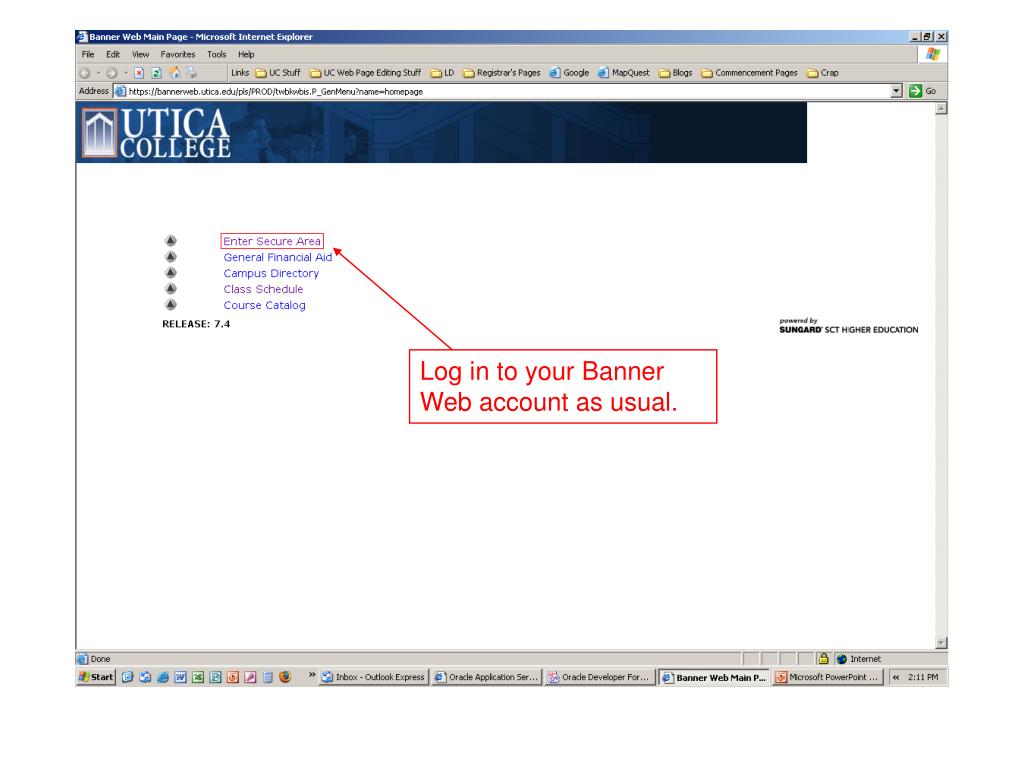Open the Favorites menu
This screenshot has width=1024, height=768.
click(x=178, y=54)
